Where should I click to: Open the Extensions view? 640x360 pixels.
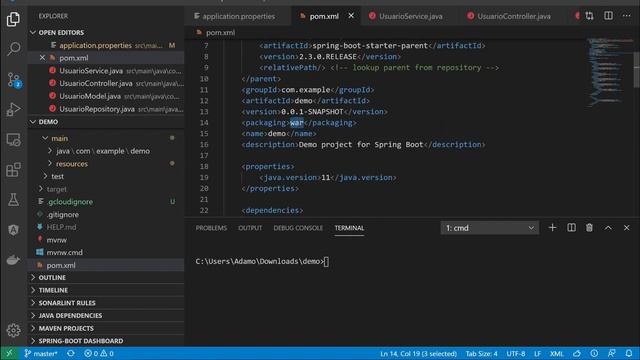pos(13,170)
